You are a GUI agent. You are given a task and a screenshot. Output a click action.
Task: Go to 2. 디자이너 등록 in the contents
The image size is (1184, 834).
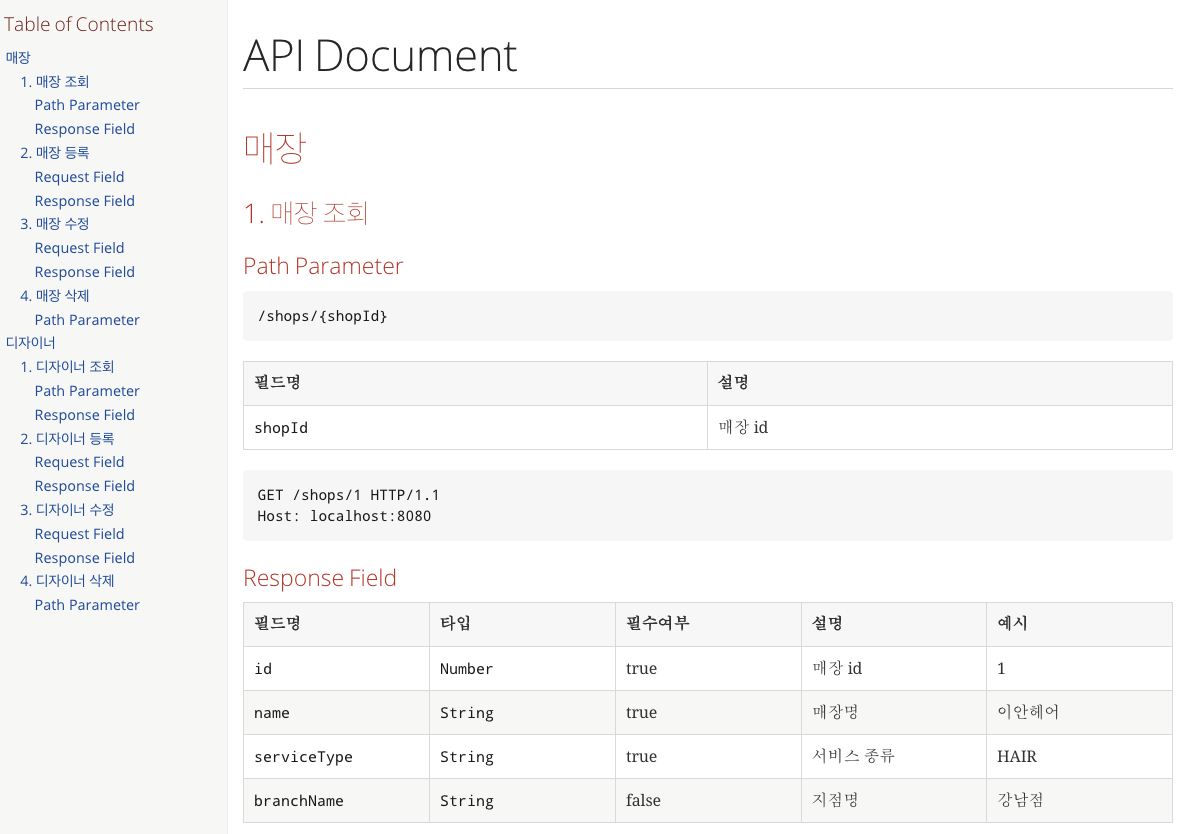67,438
